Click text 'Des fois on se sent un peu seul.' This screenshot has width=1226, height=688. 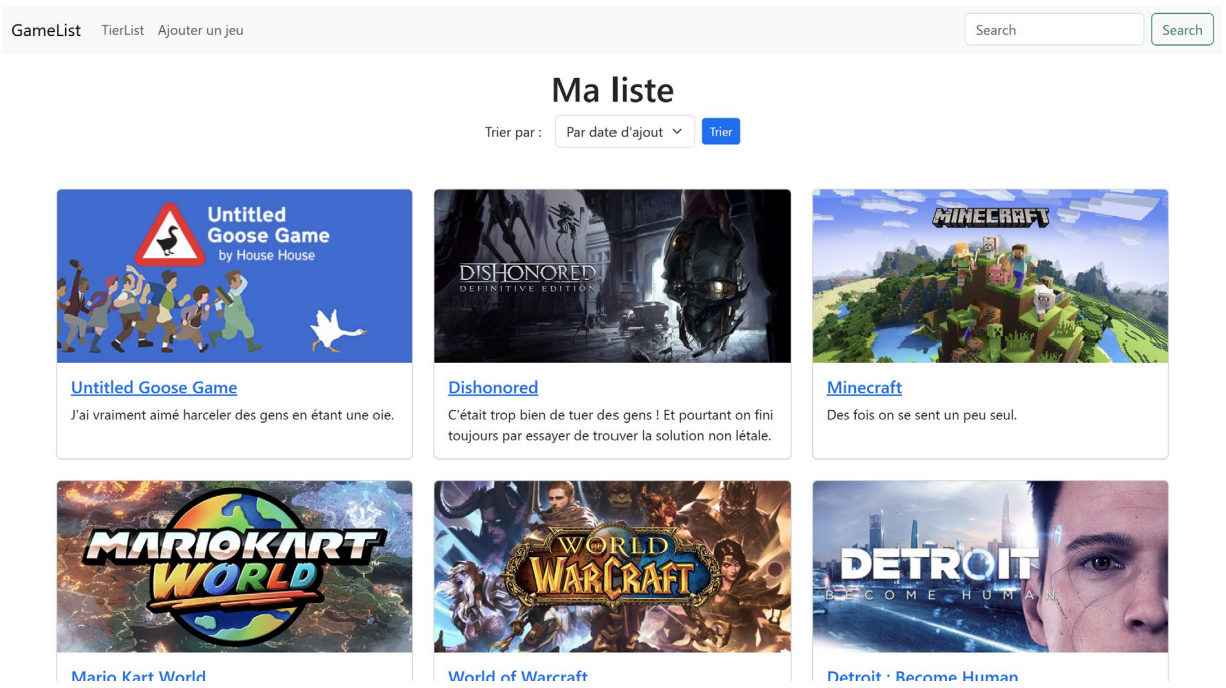[x=922, y=415]
